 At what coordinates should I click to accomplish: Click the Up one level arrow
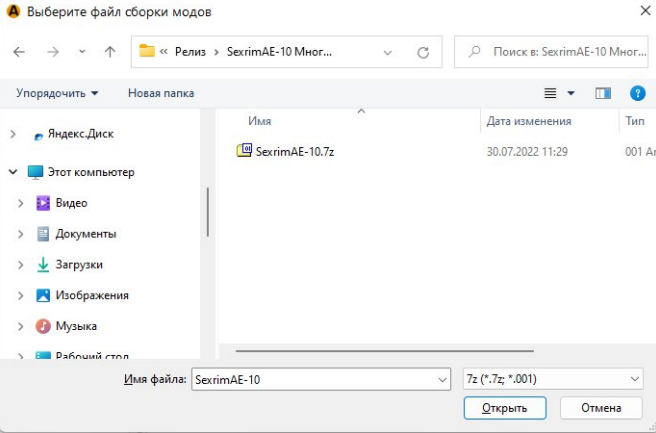point(110,51)
